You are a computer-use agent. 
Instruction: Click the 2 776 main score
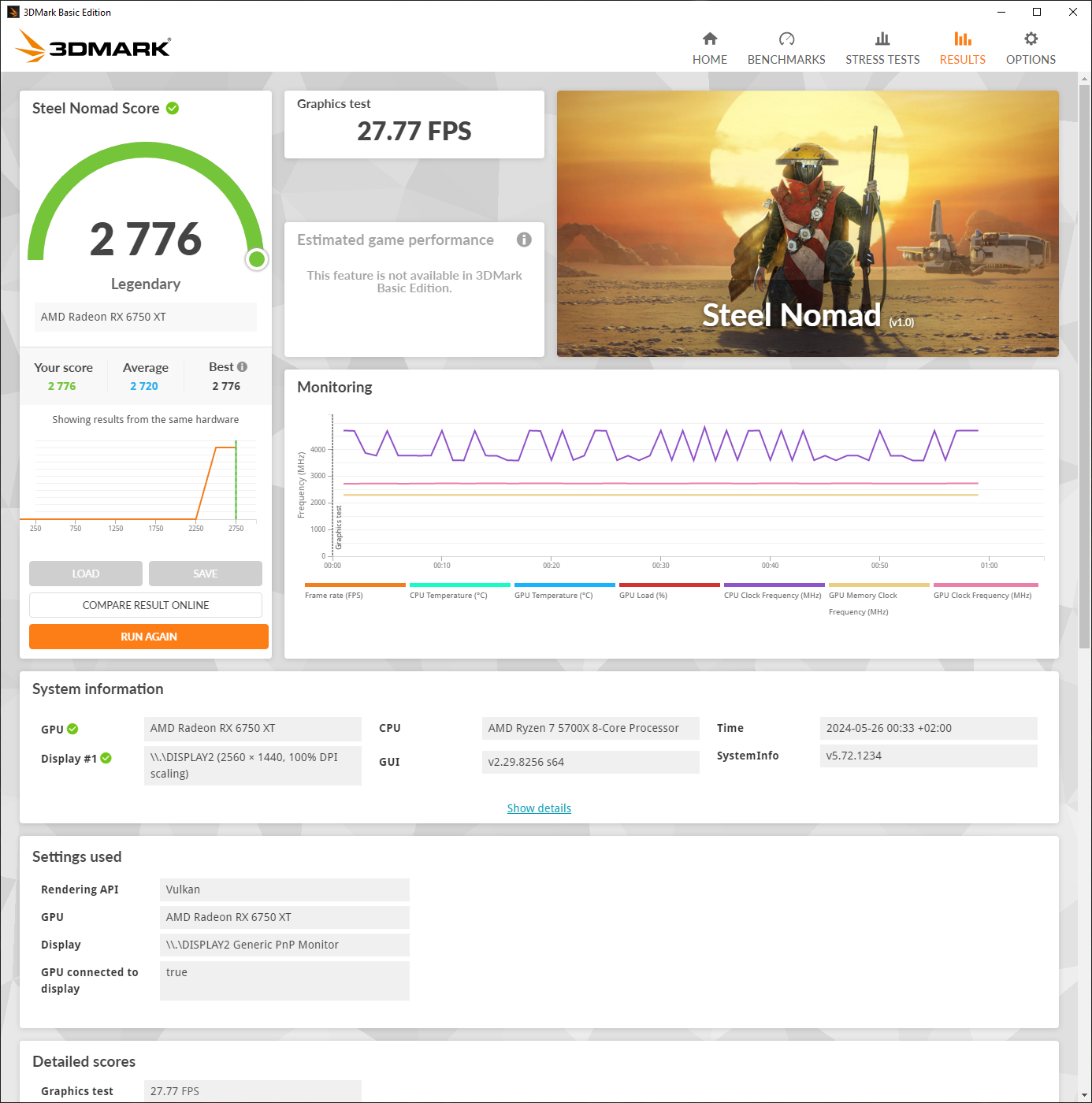(x=146, y=239)
